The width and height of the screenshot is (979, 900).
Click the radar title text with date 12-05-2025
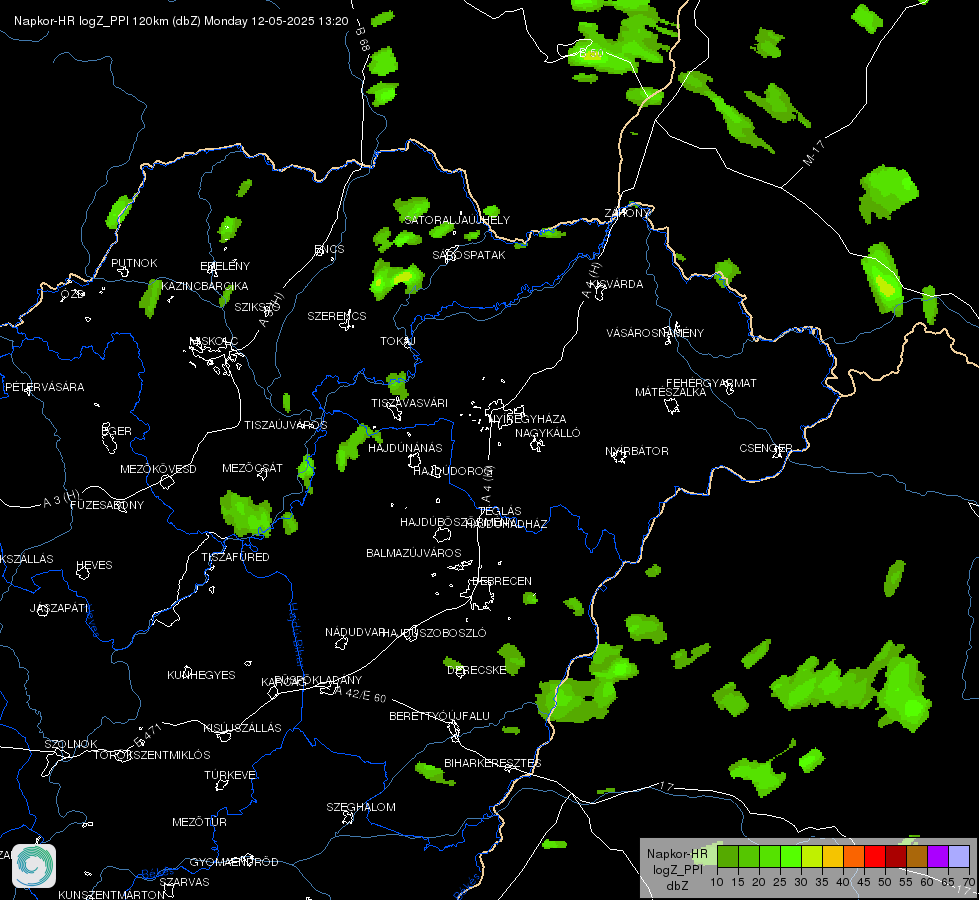181,21
